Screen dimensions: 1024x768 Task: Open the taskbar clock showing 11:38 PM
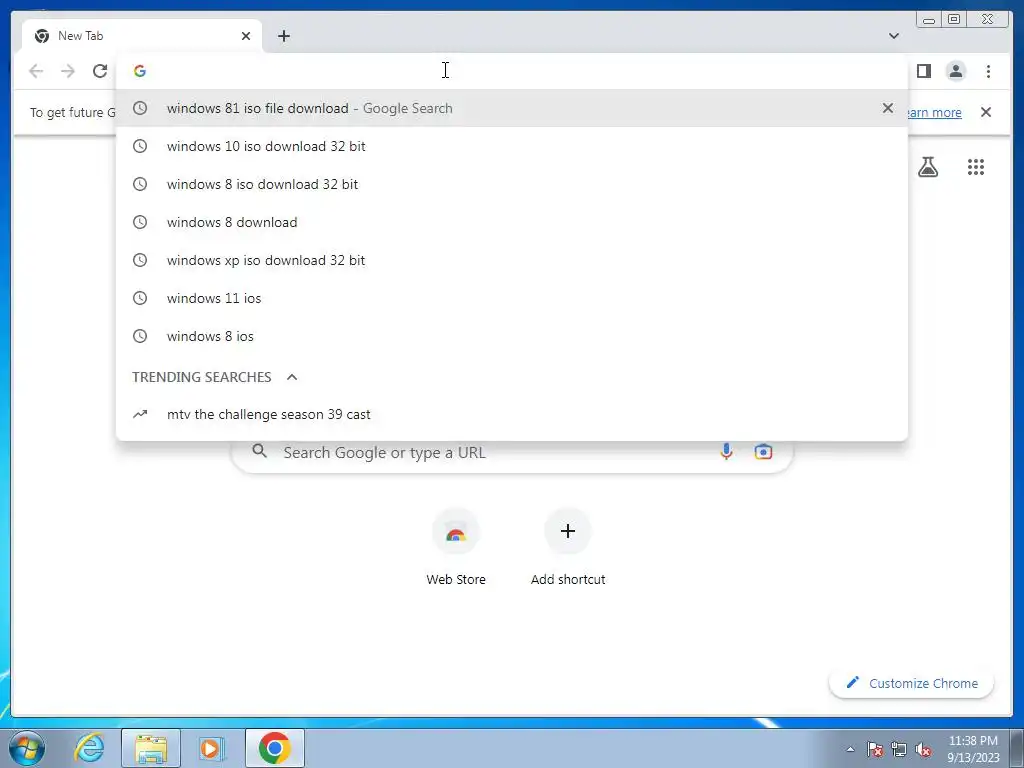point(973,749)
